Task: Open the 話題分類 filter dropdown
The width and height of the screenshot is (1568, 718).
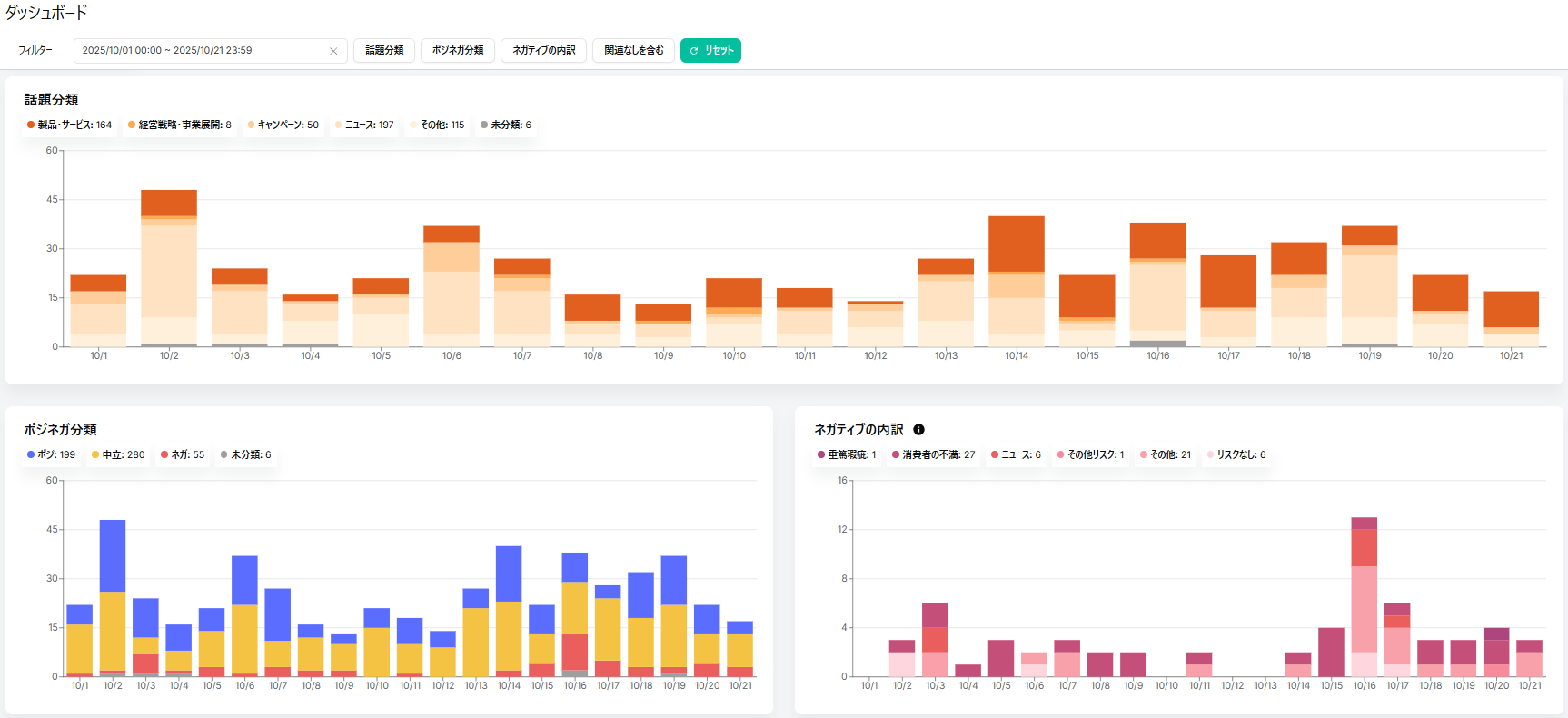Action: [x=384, y=51]
